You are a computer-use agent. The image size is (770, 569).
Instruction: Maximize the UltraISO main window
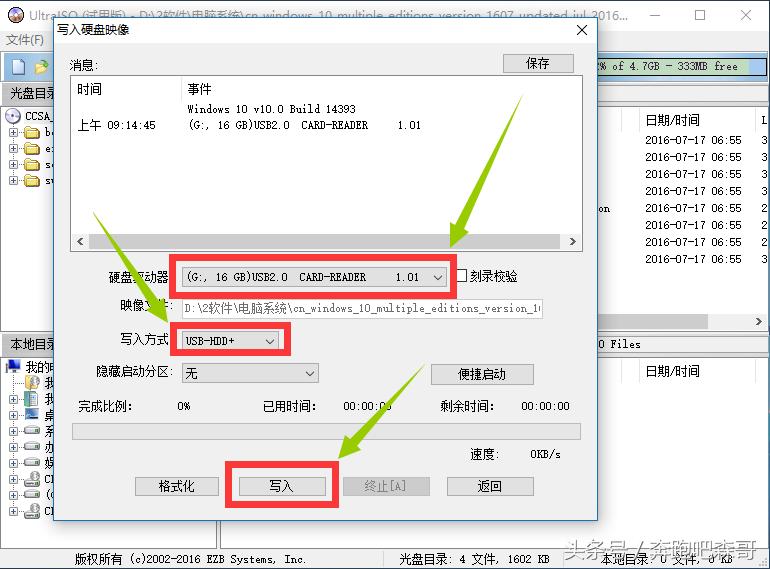point(700,16)
